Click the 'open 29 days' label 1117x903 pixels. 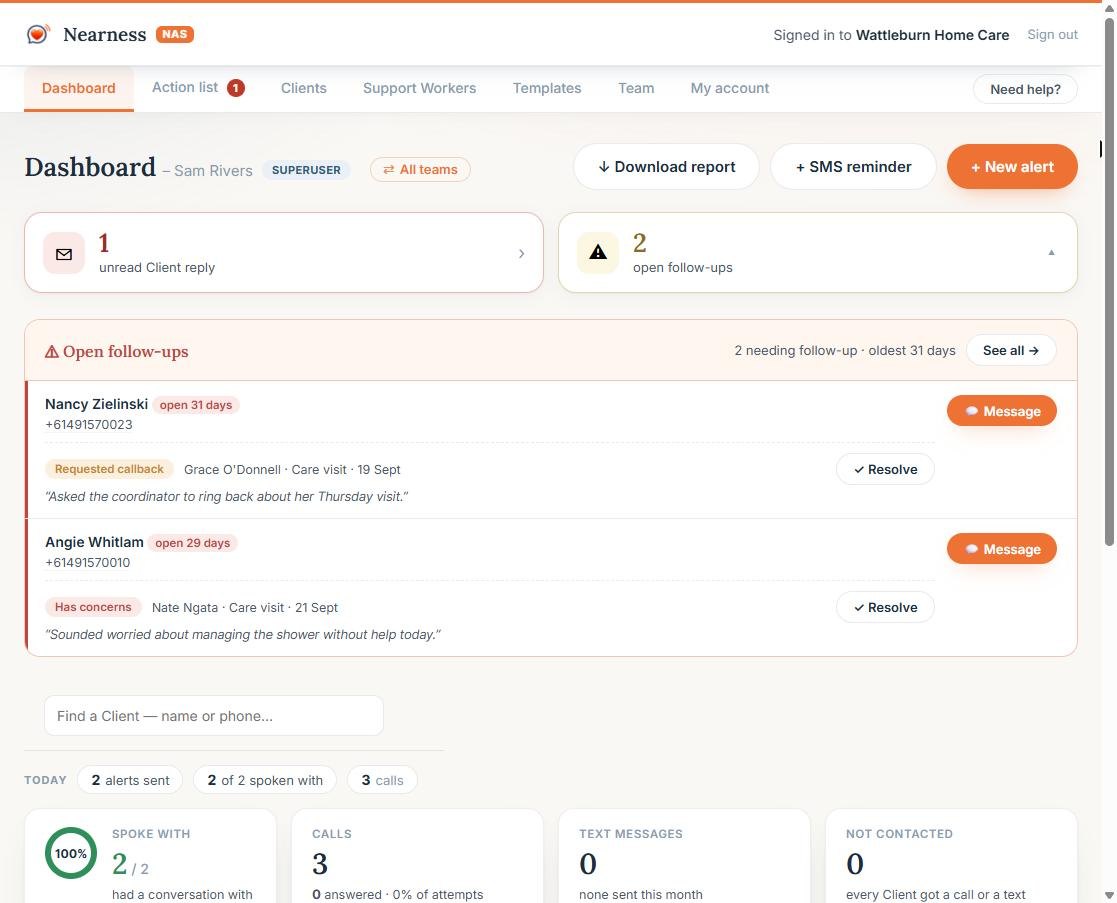(x=192, y=543)
